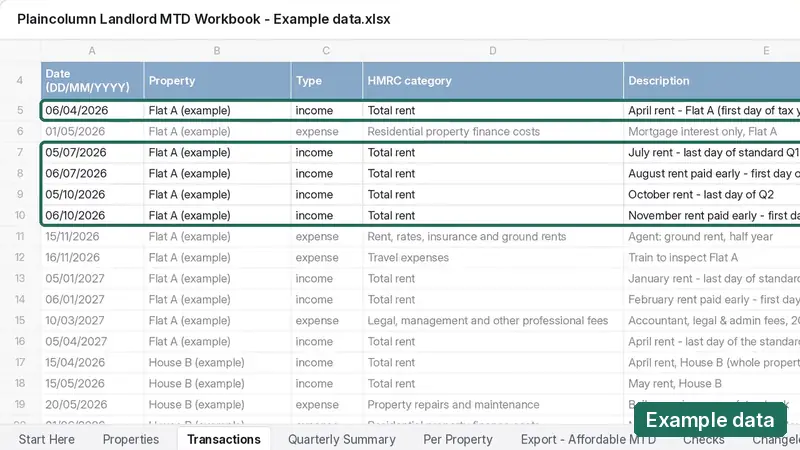Click the 'expense' type cell in row 12
This screenshot has width=800, height=450.
coord(327,257)
